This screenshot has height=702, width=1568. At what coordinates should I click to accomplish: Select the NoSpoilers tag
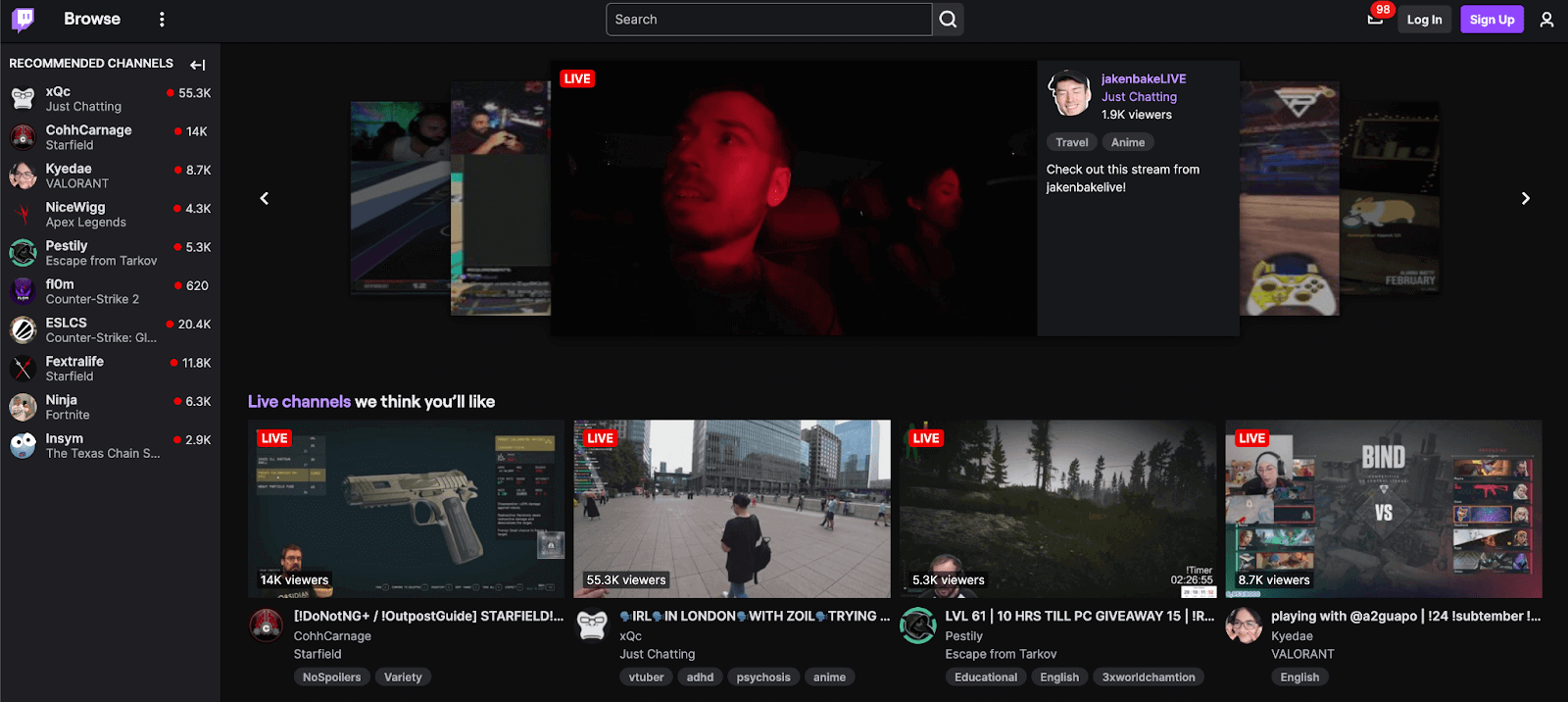coord(331,677)
